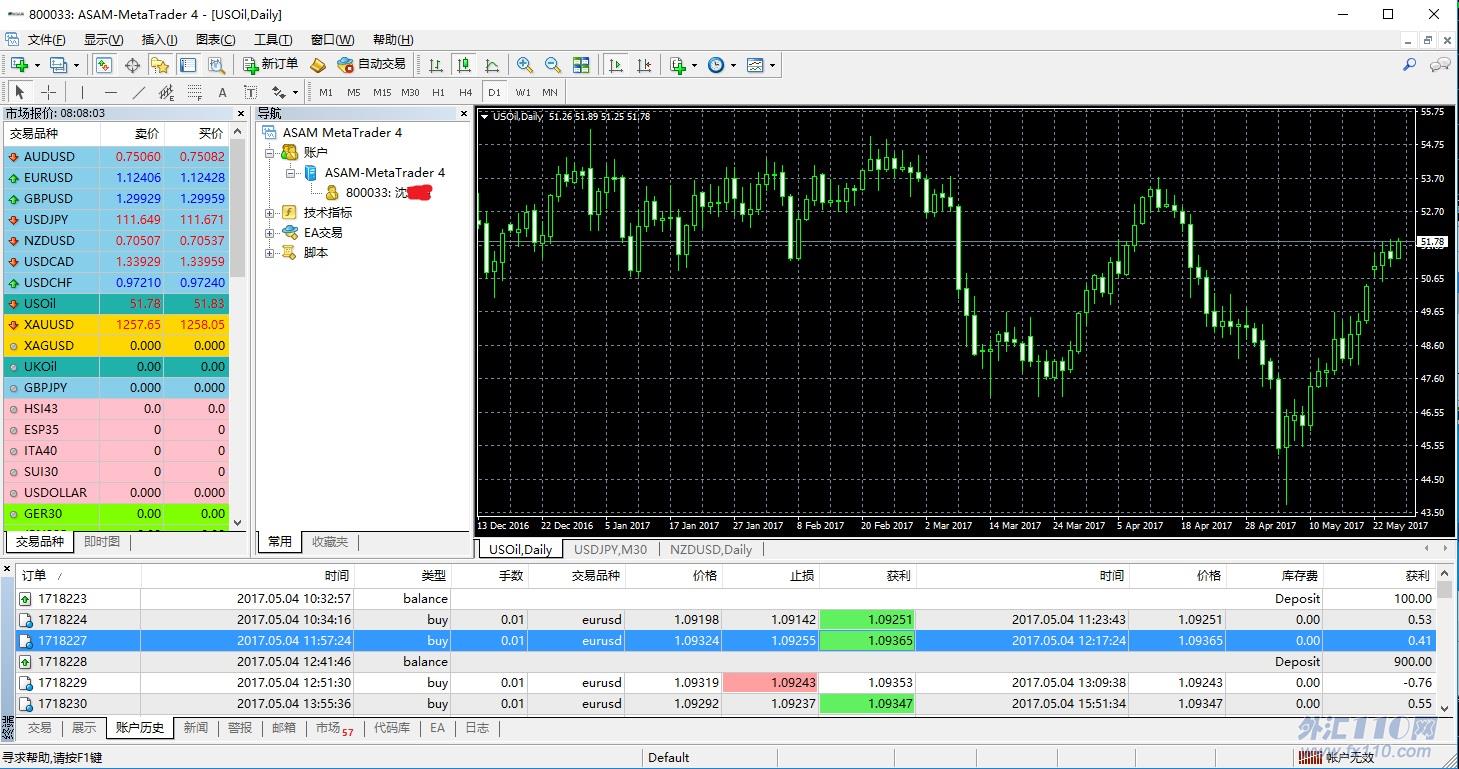
Task: Open the new chart icon
Action: (20, 65)
